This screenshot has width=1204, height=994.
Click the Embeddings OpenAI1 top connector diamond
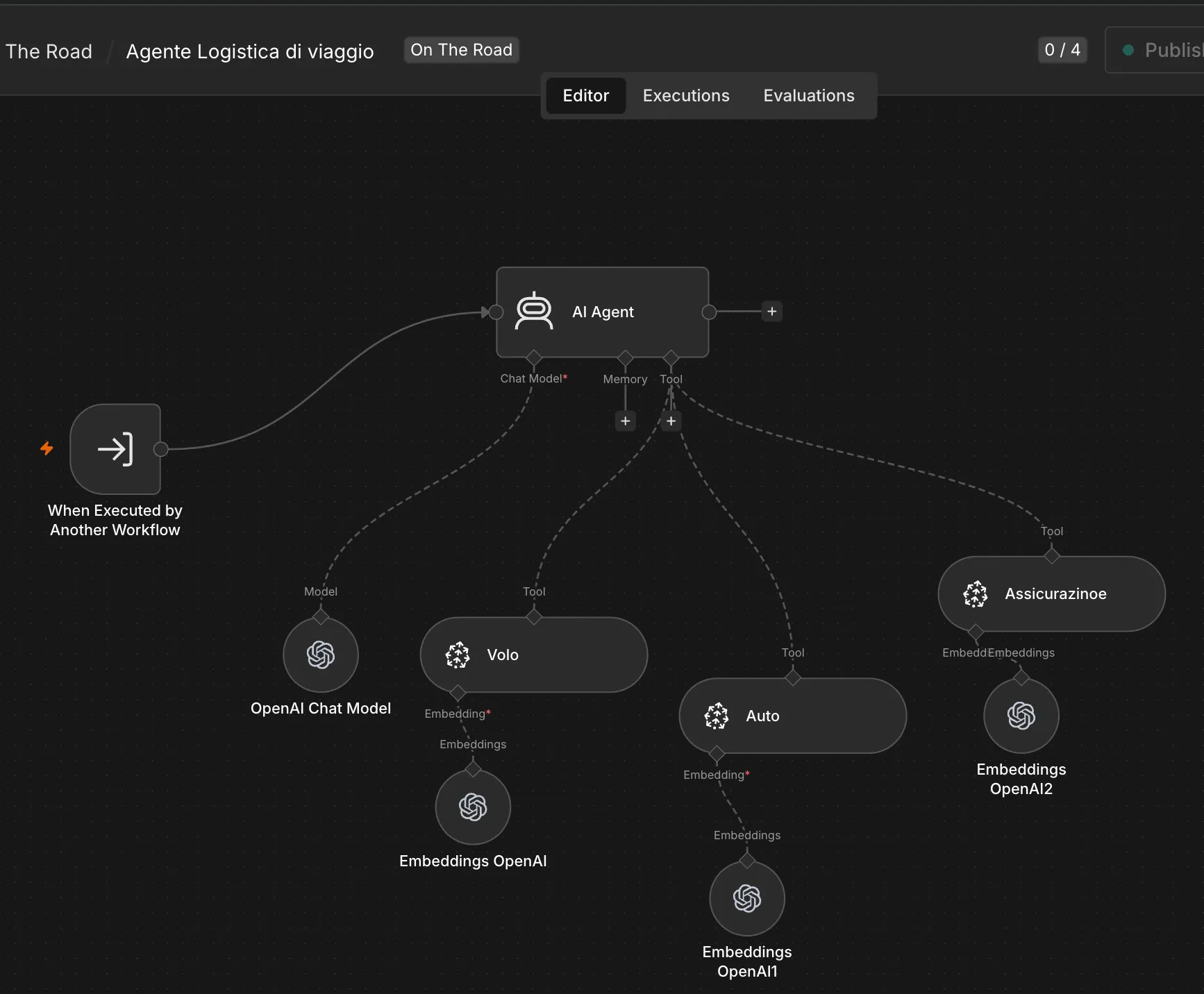pos(747,861)
